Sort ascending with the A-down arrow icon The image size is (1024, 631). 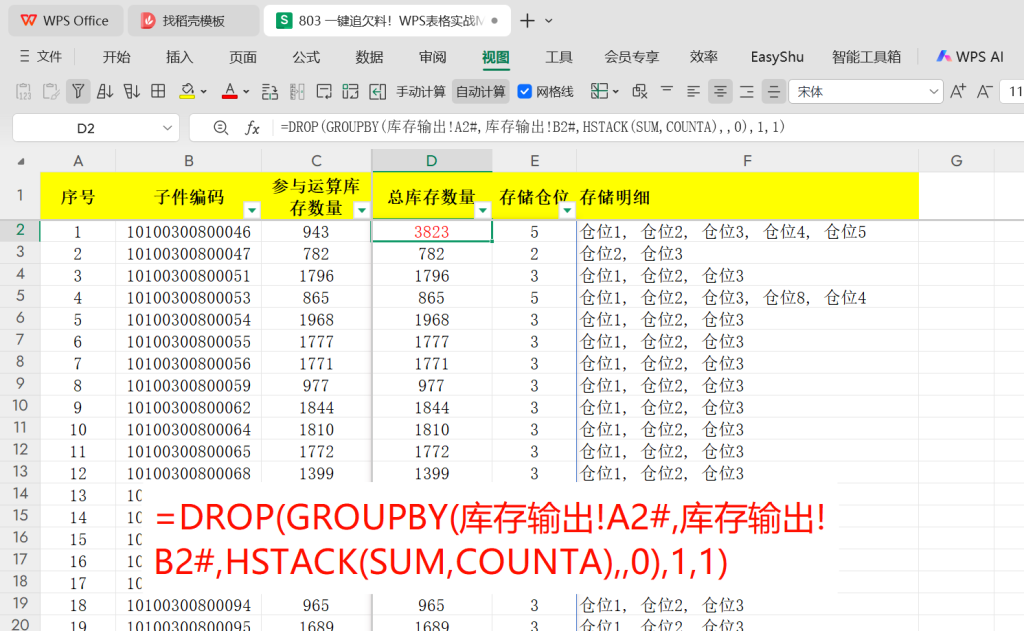[x=104, y=91]
